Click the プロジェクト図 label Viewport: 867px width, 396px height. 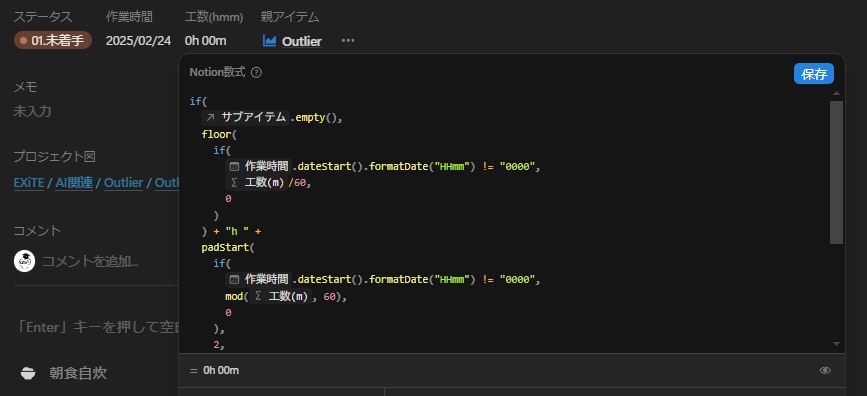point(54,157)
